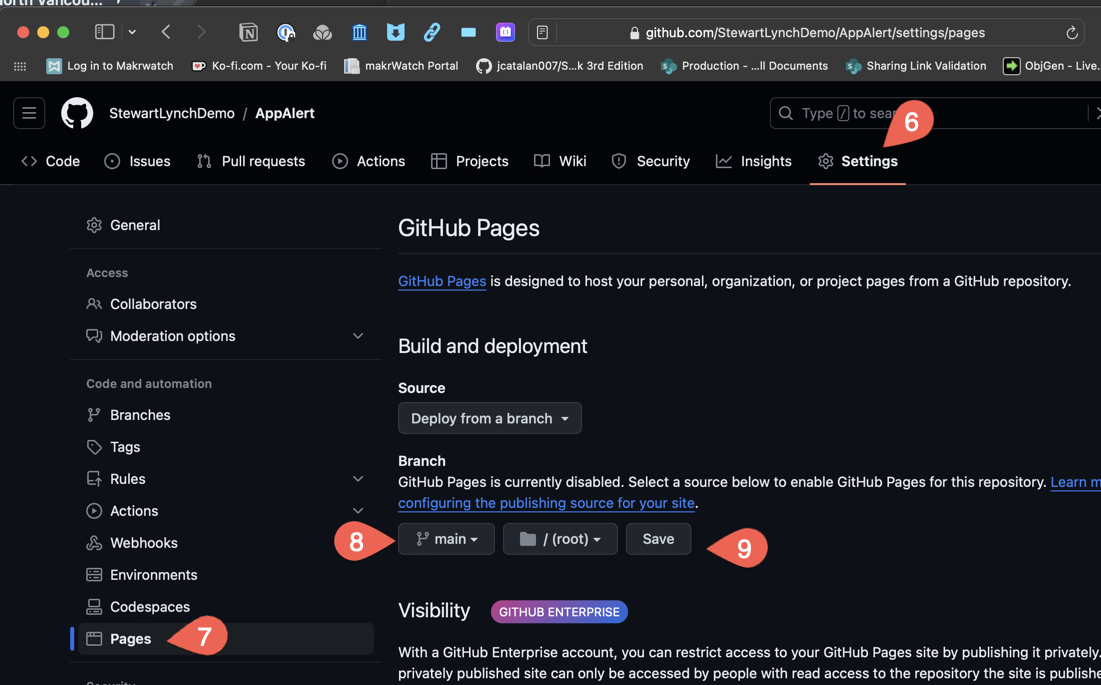Show Reader view from address bar

click(542, 32)
